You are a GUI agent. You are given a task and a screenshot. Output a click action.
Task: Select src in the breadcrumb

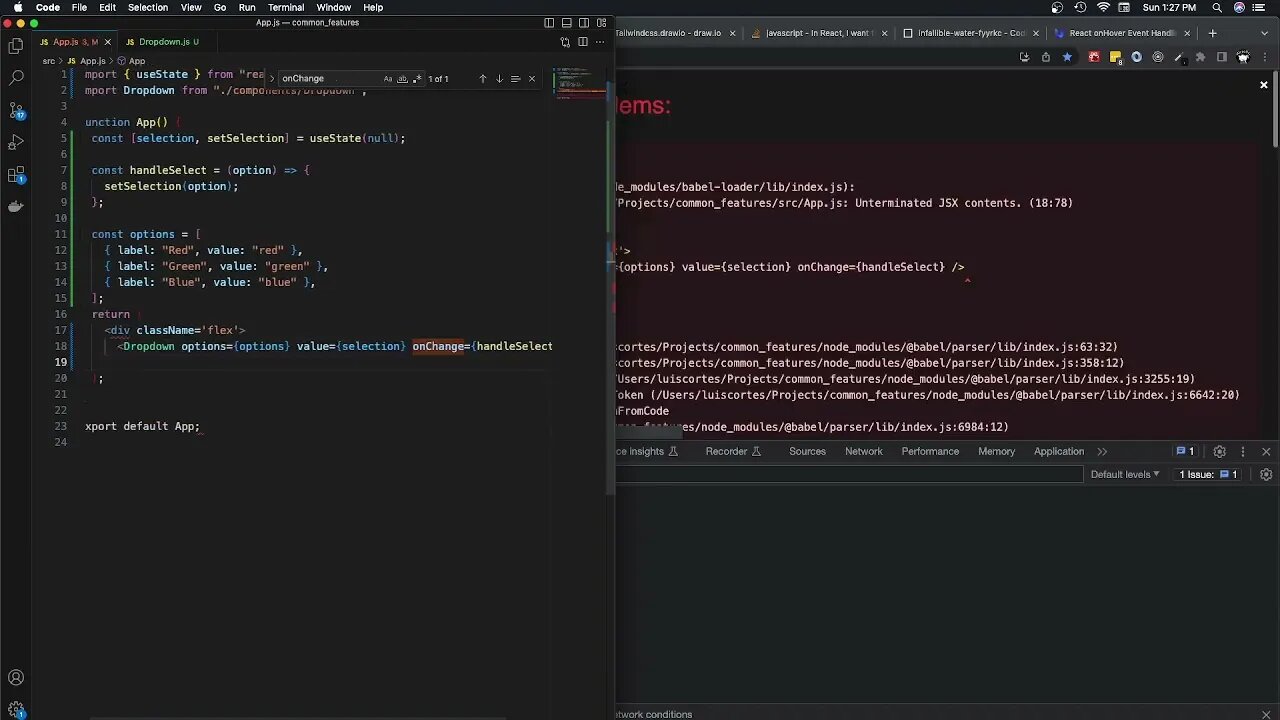coord(48,61)
